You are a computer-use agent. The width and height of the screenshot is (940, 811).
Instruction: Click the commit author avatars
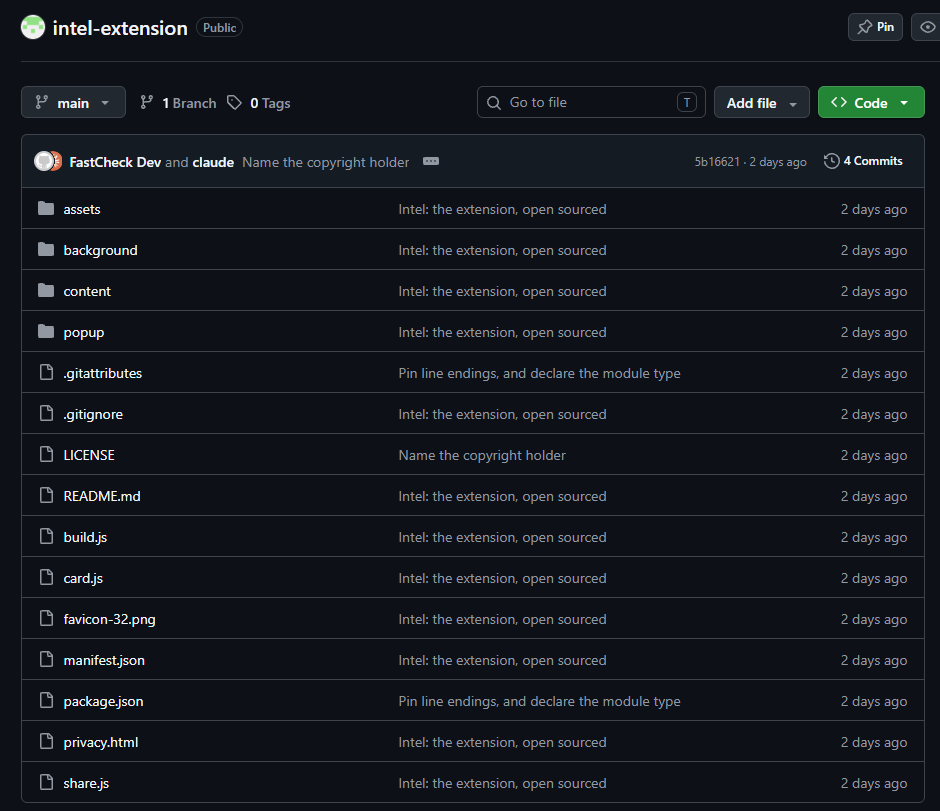[48, 161]
